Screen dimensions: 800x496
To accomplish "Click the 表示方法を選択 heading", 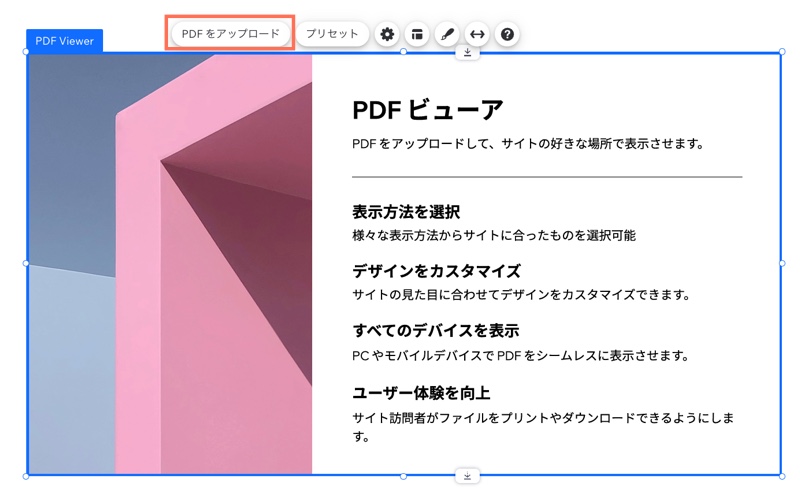I will pos(406,211).
